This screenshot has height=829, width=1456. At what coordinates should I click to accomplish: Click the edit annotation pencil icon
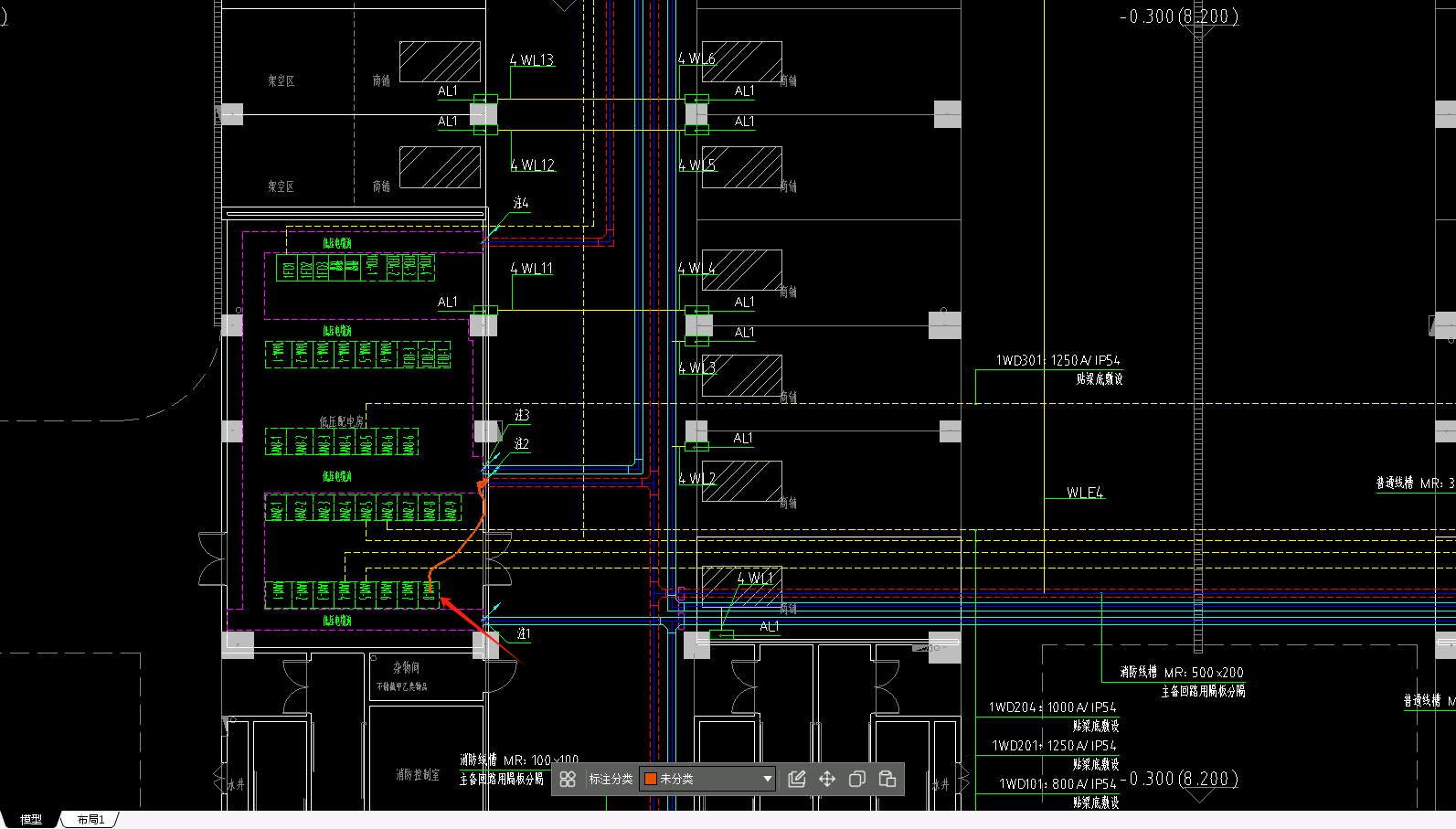(x=797, y=779)
